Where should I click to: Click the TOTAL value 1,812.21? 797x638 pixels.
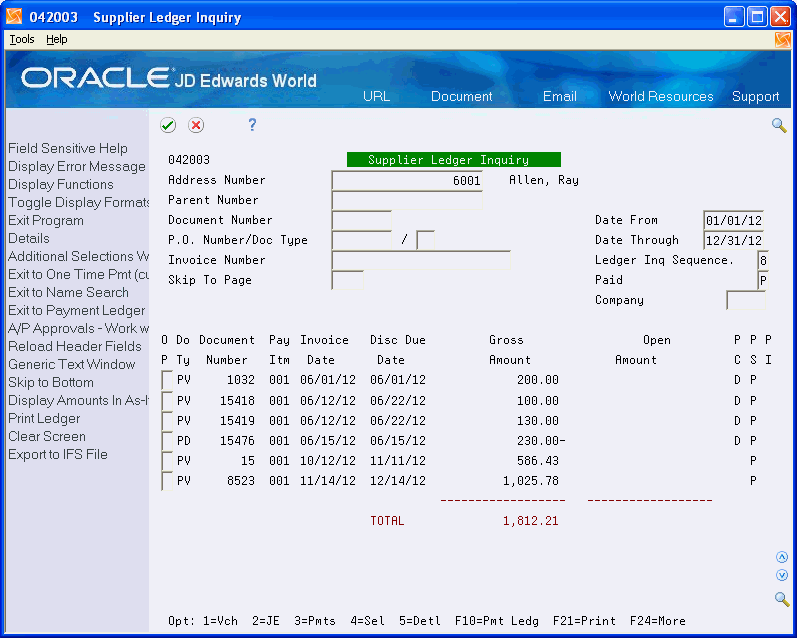point(531,521)
